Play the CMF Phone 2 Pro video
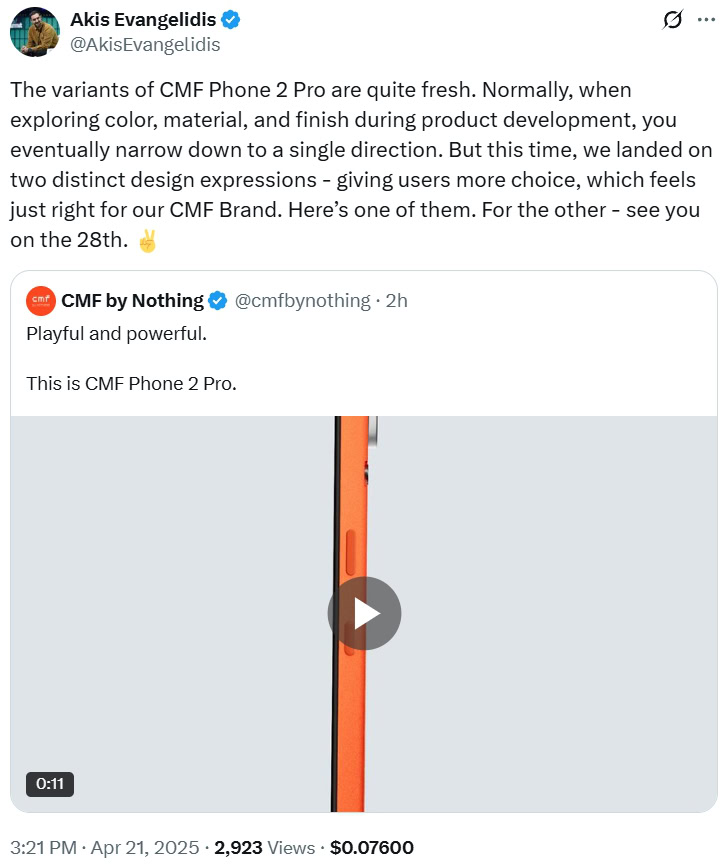This screenshot has height=864, width=727. click(364, 614)
